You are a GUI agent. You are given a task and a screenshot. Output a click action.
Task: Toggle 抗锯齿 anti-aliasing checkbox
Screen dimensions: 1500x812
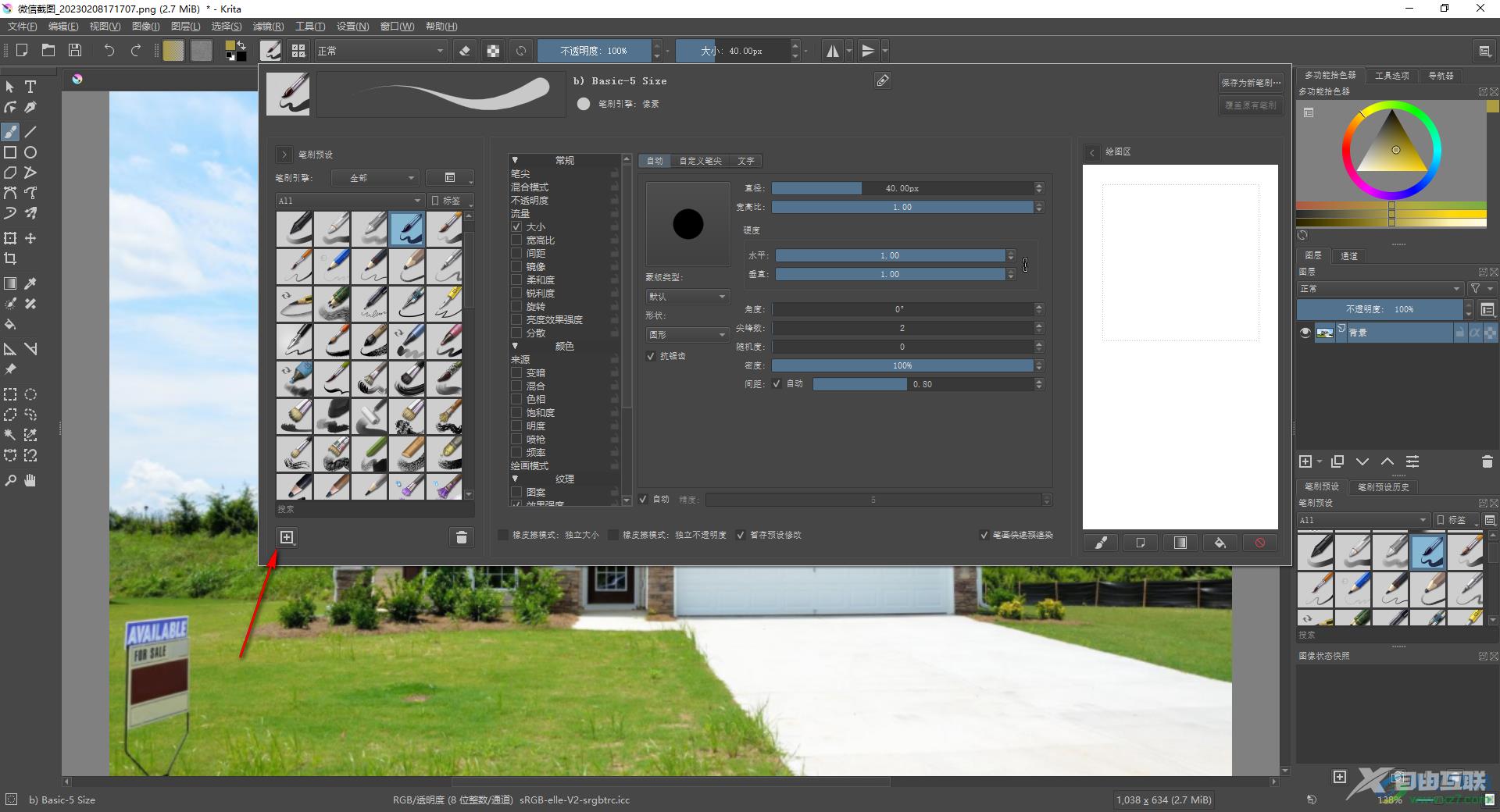(x=651, y=356)
